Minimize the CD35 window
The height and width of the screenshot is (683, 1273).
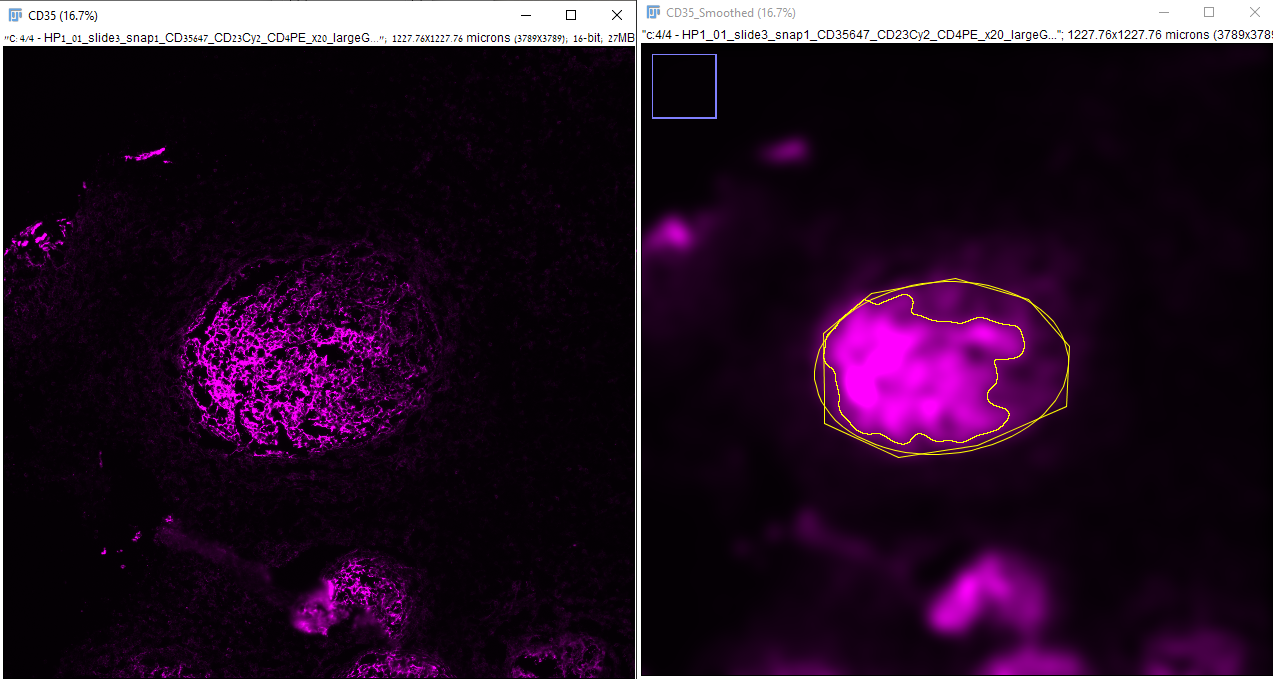tap(525, 15)
